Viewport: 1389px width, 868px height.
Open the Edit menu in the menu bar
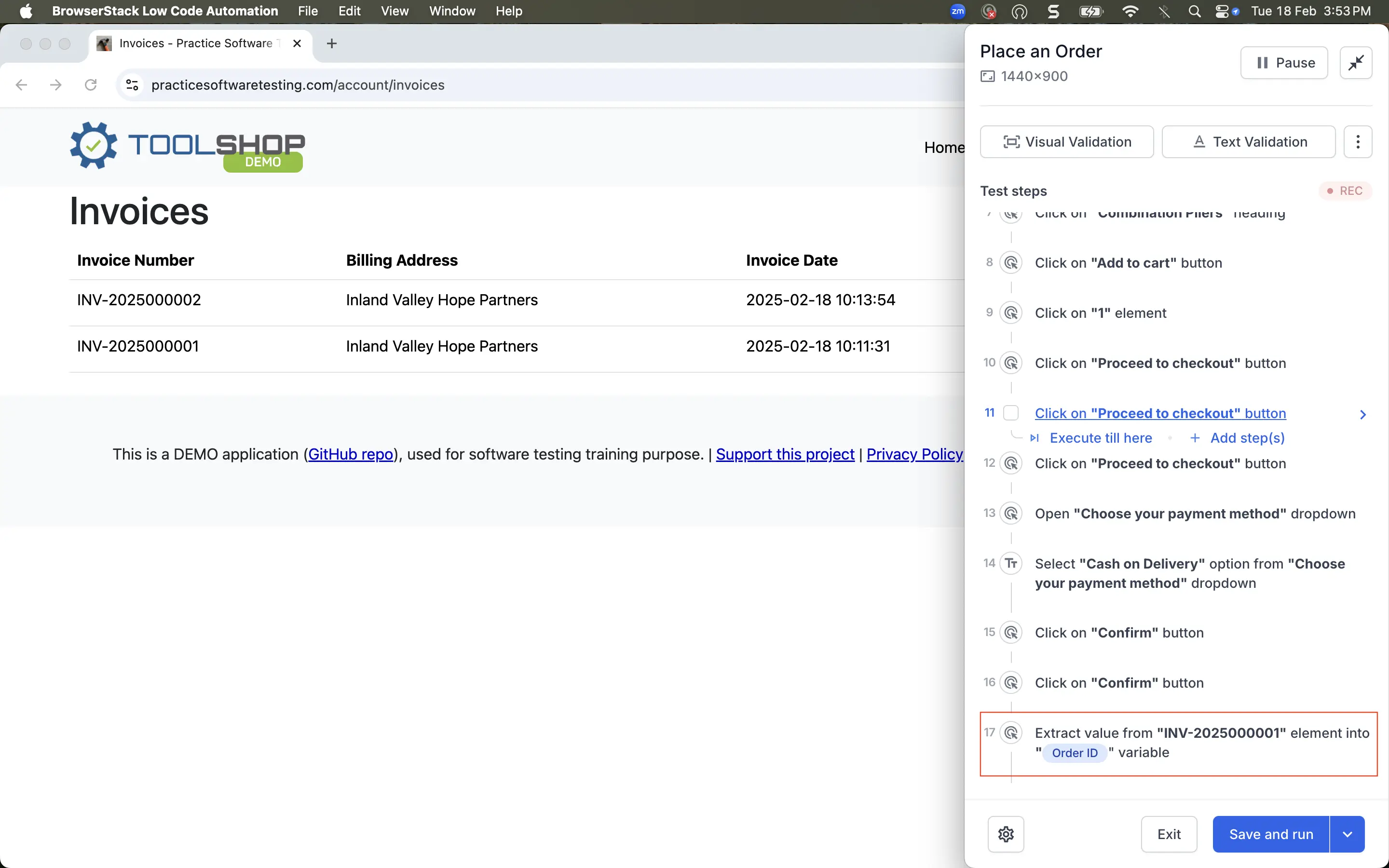tap(349, 12)
